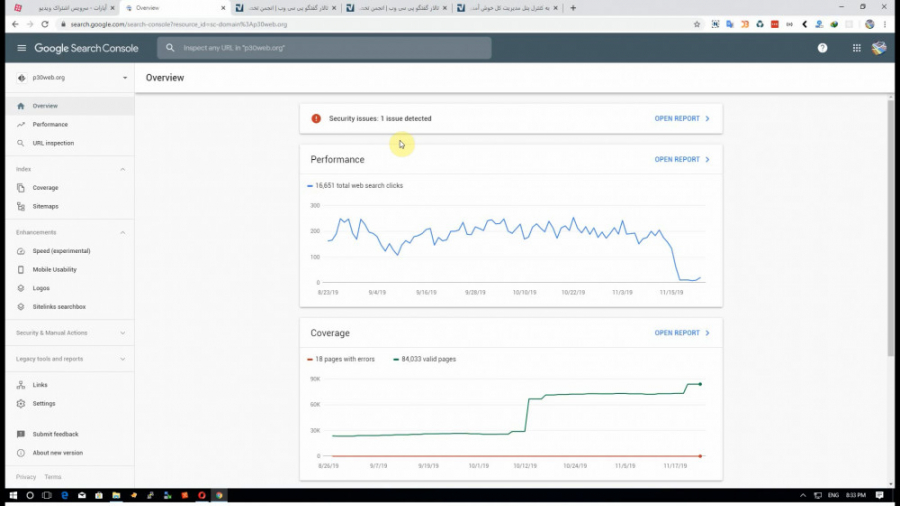This screenshot has height=506, width=900.
Task: Open Report for Coverage card
Action: 682,333
